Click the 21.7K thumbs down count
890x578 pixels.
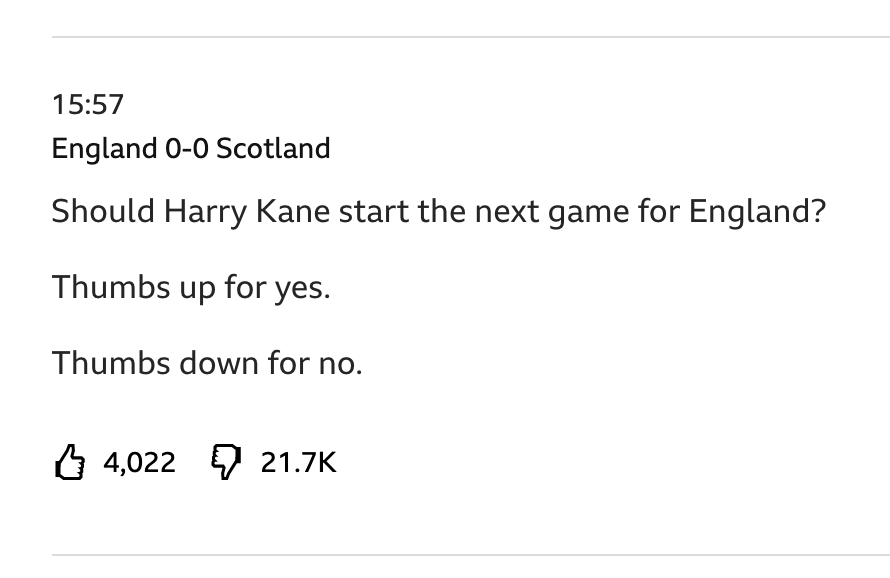298,462
